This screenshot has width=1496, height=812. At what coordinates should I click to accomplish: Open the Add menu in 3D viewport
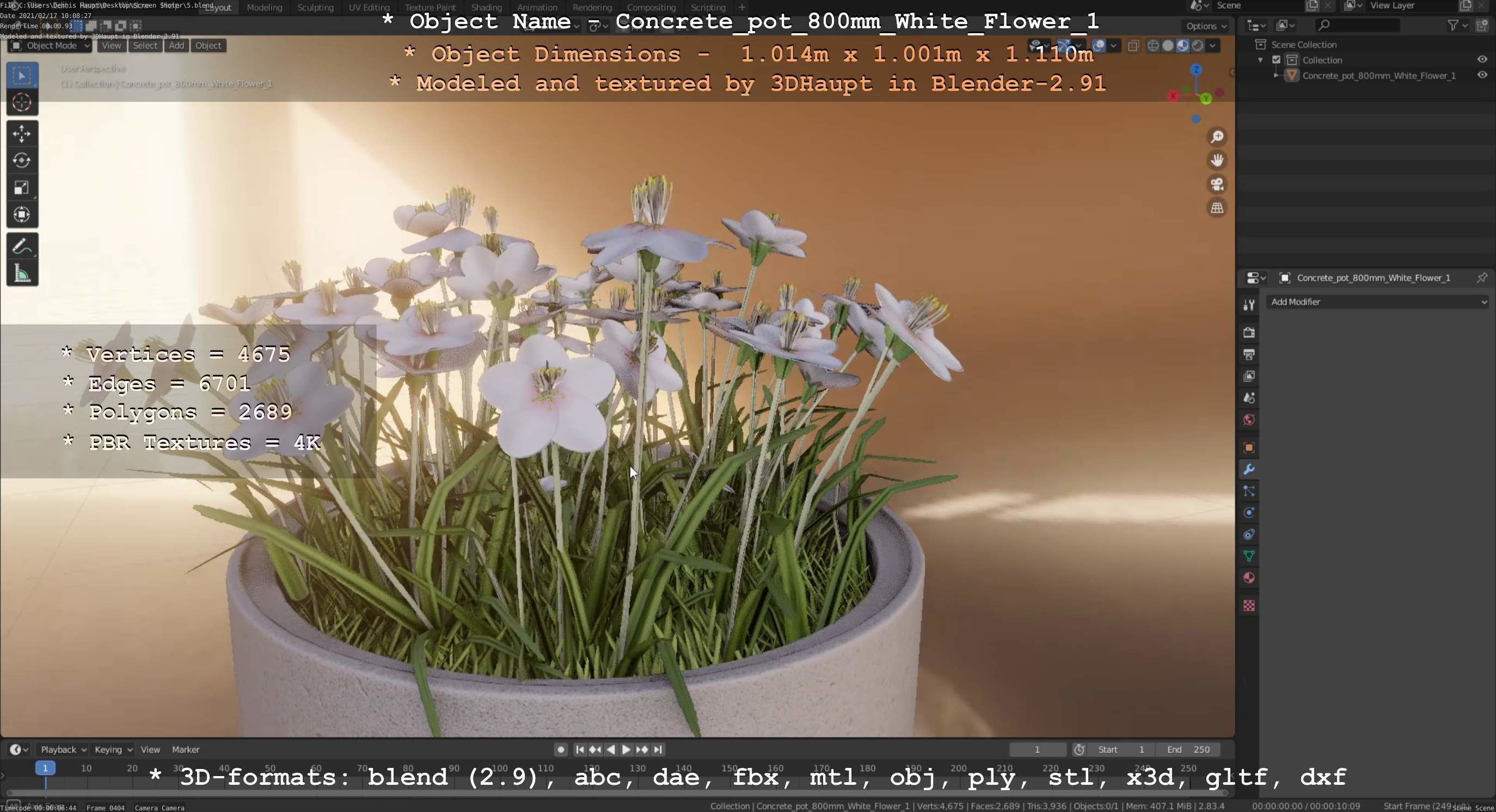coord(176,46)
